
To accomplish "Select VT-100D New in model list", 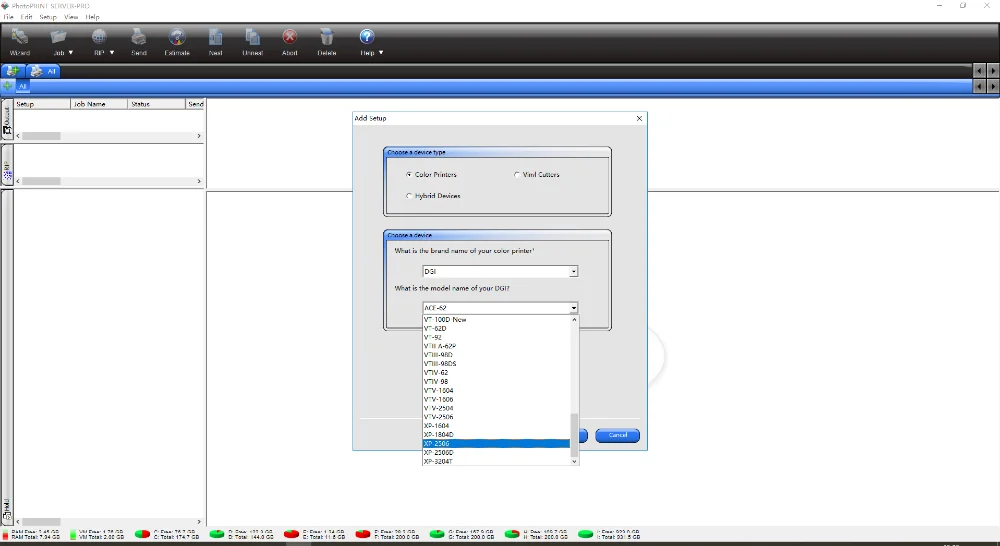I will (496, 320).
